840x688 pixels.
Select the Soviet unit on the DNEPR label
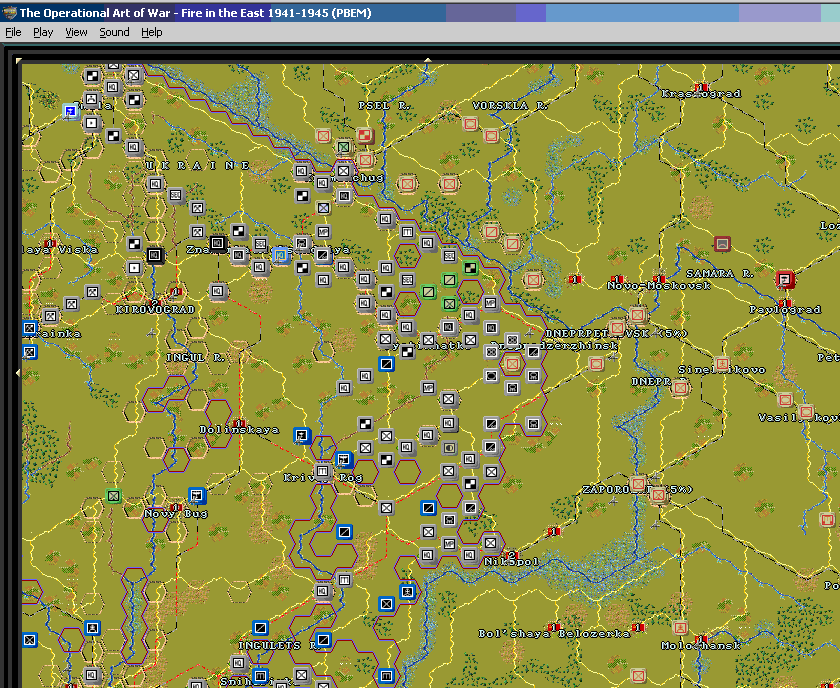(x=680, y=387)
